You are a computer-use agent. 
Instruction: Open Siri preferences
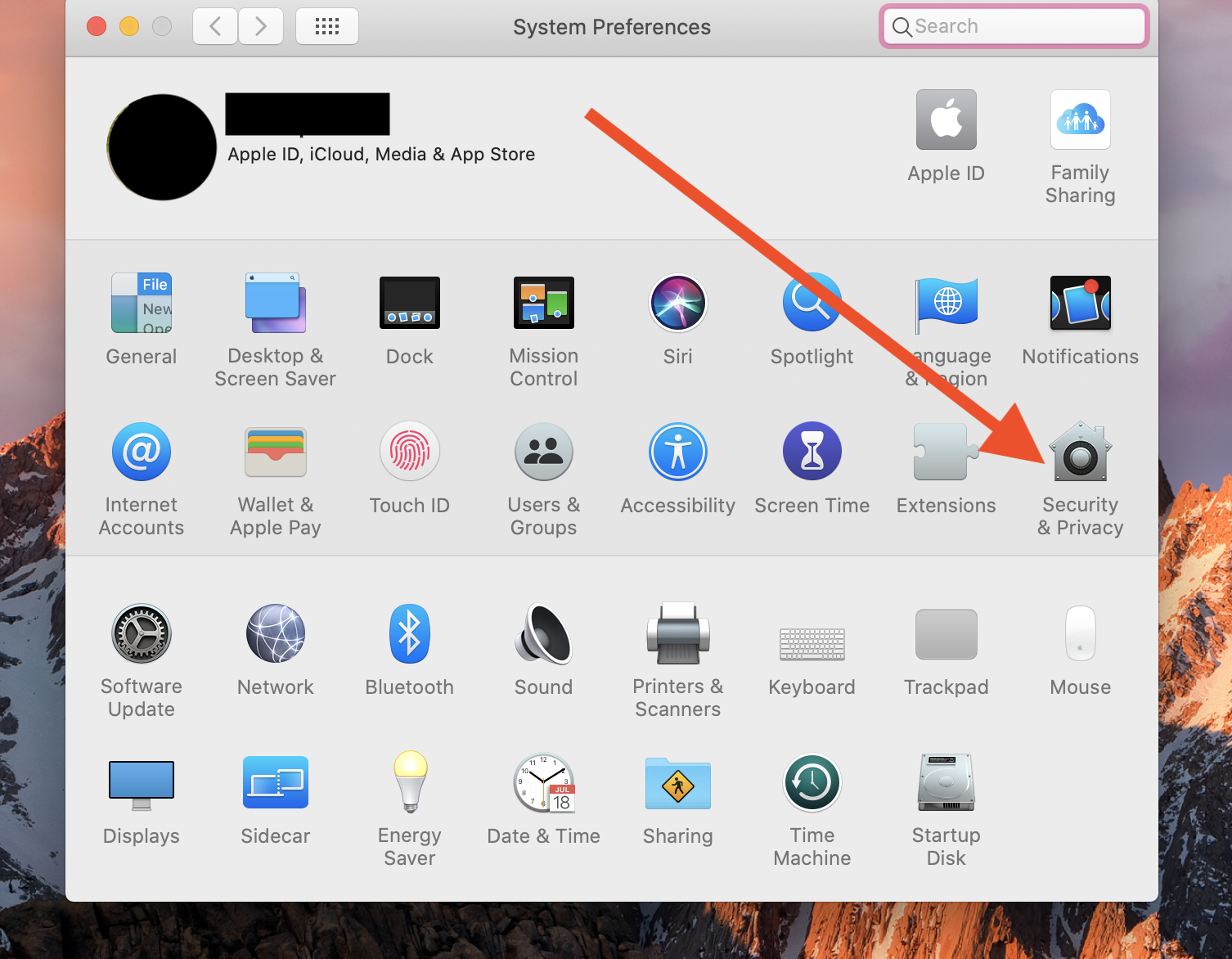tap(678, 303)
